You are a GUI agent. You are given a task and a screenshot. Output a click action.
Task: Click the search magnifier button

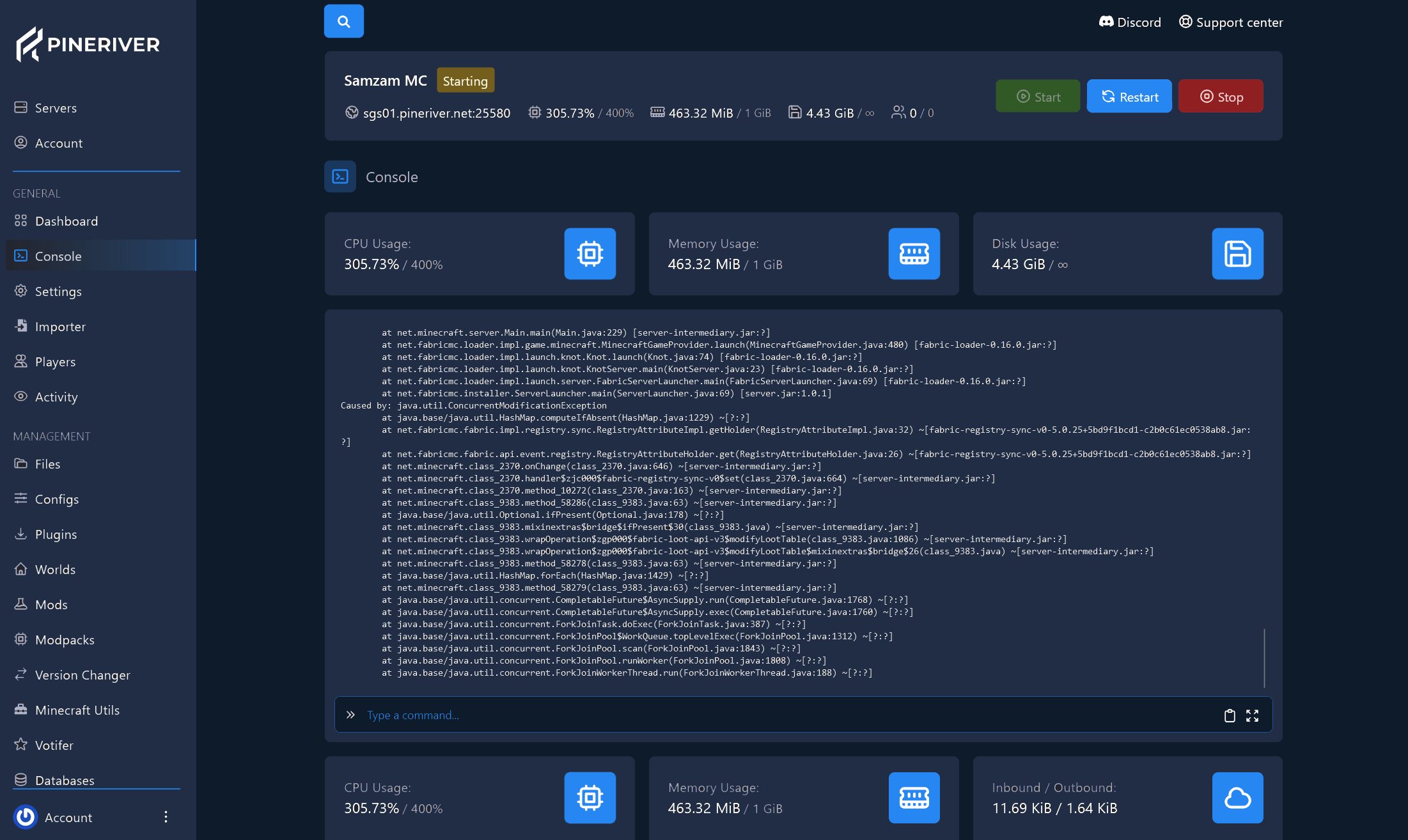coord(344,22)
